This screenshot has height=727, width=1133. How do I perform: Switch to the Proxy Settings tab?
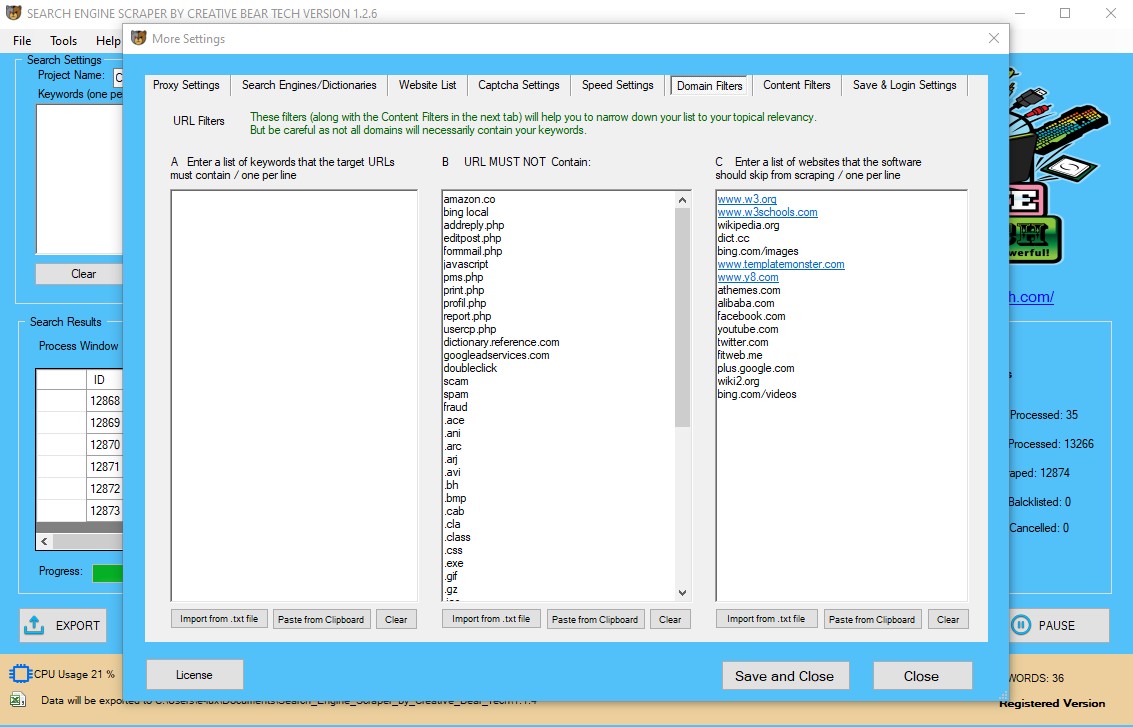(x=186, y=86)
